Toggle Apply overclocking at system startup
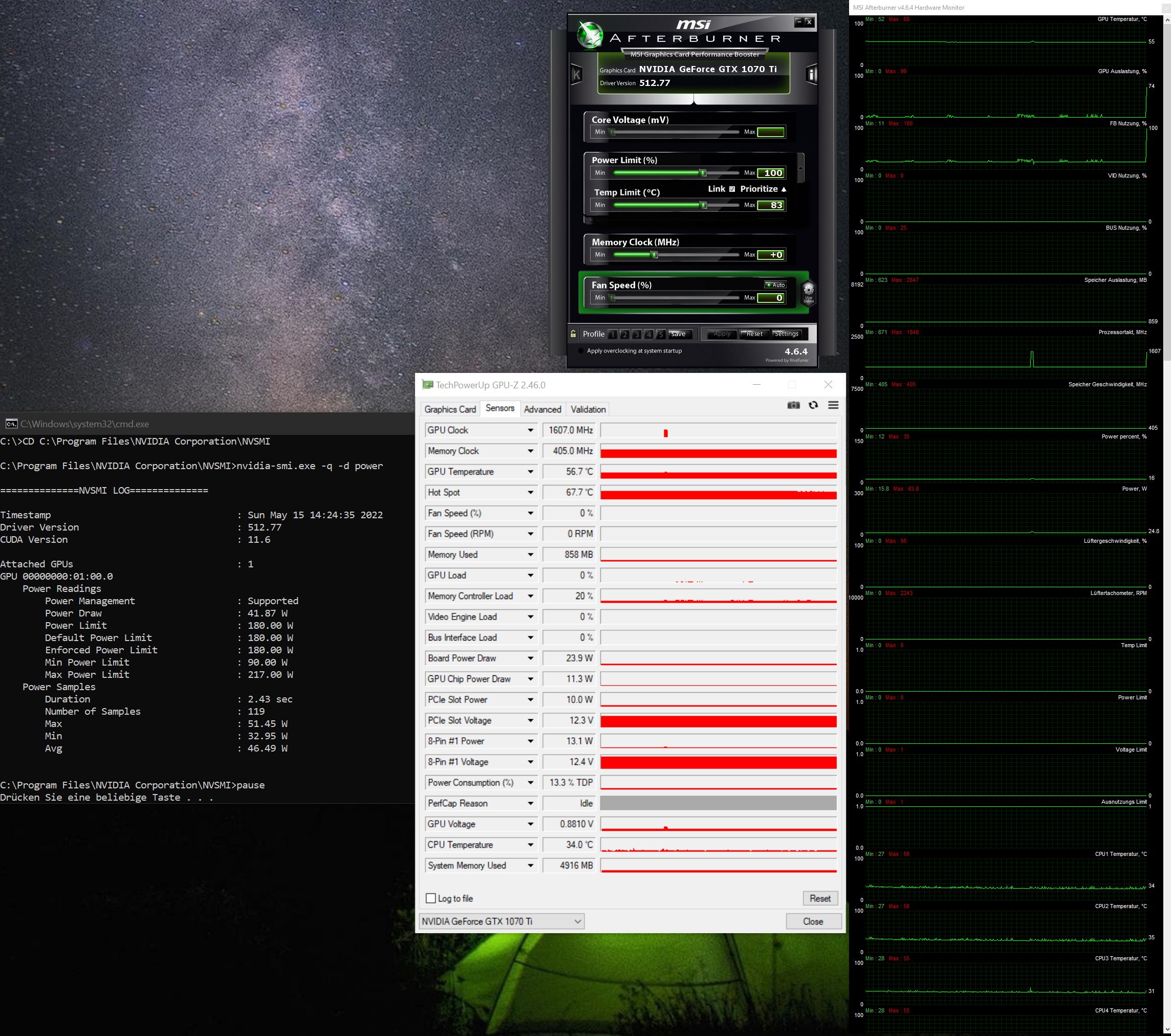 pos(581,351)
